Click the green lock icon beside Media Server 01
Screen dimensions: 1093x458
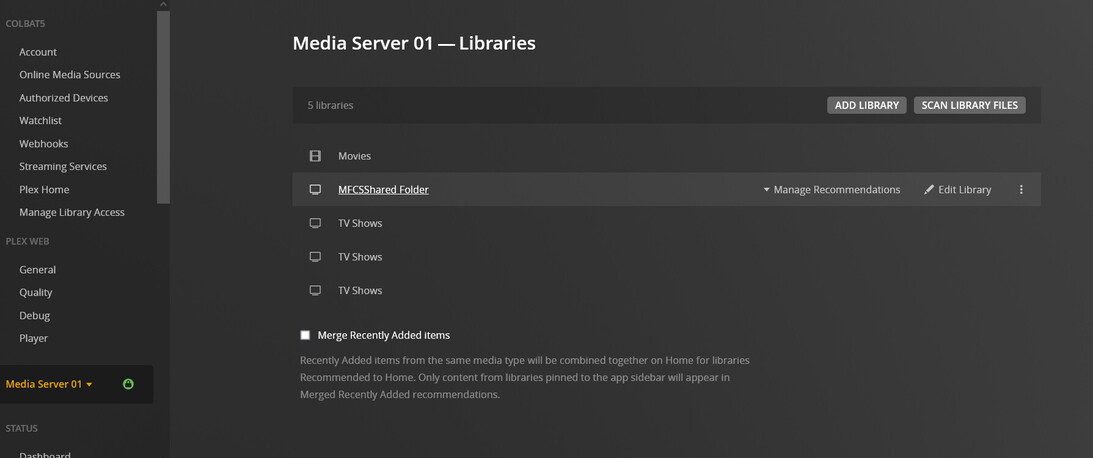[128, 384]
